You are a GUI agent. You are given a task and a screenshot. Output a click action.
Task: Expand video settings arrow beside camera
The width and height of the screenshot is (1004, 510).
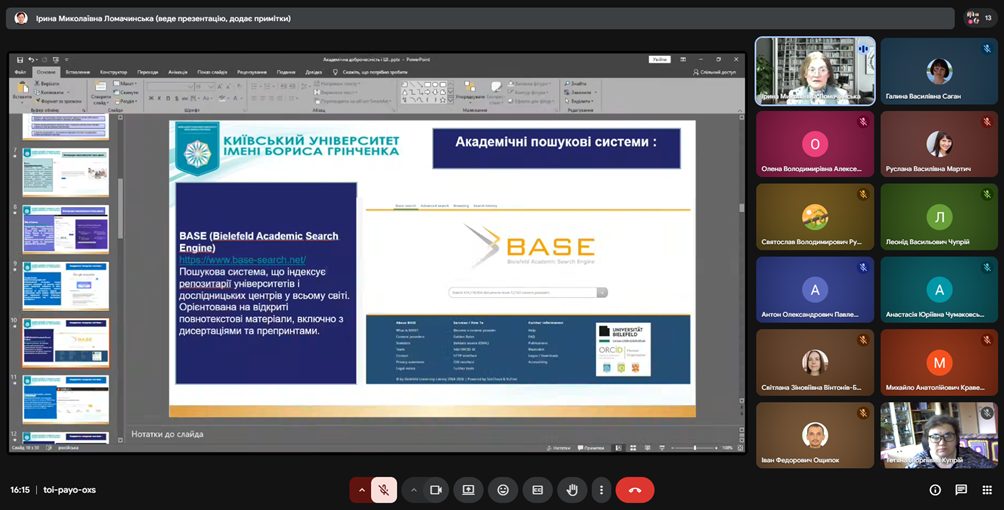(413, 490)
